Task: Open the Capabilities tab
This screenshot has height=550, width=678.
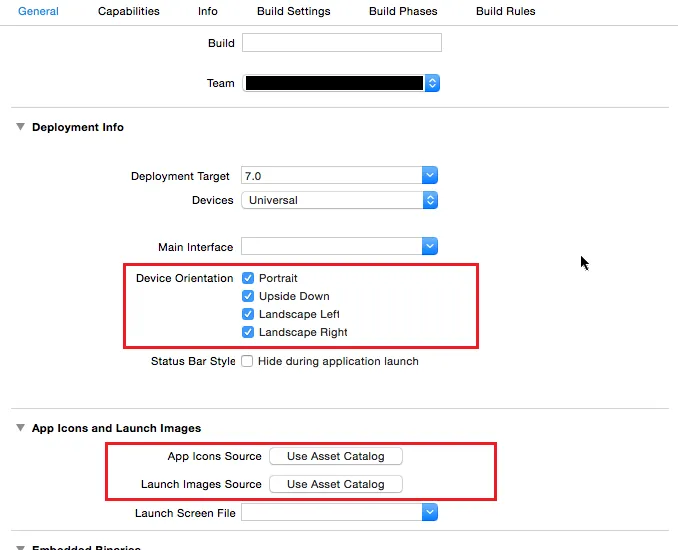Action: 128,11
